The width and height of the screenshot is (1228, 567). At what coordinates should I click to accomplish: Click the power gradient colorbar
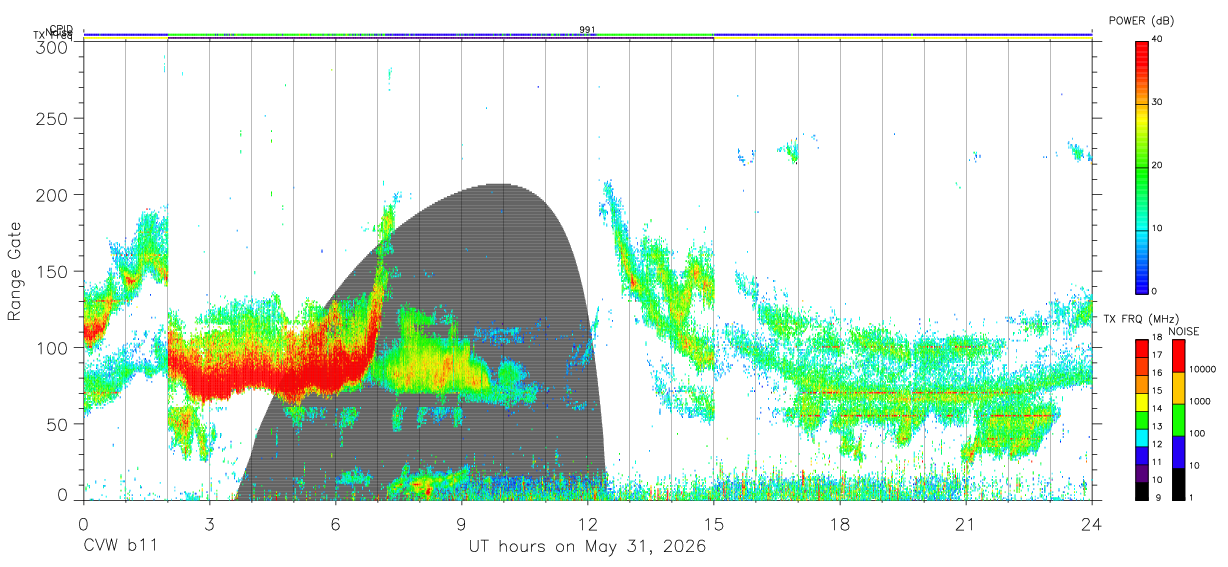point(1141,166)
